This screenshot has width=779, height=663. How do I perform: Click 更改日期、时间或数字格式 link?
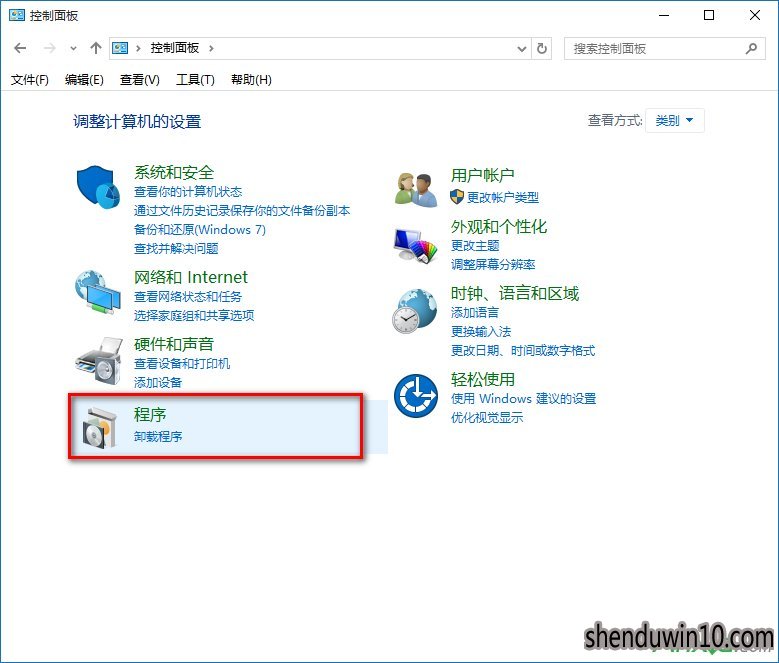(x=523, y=351)
